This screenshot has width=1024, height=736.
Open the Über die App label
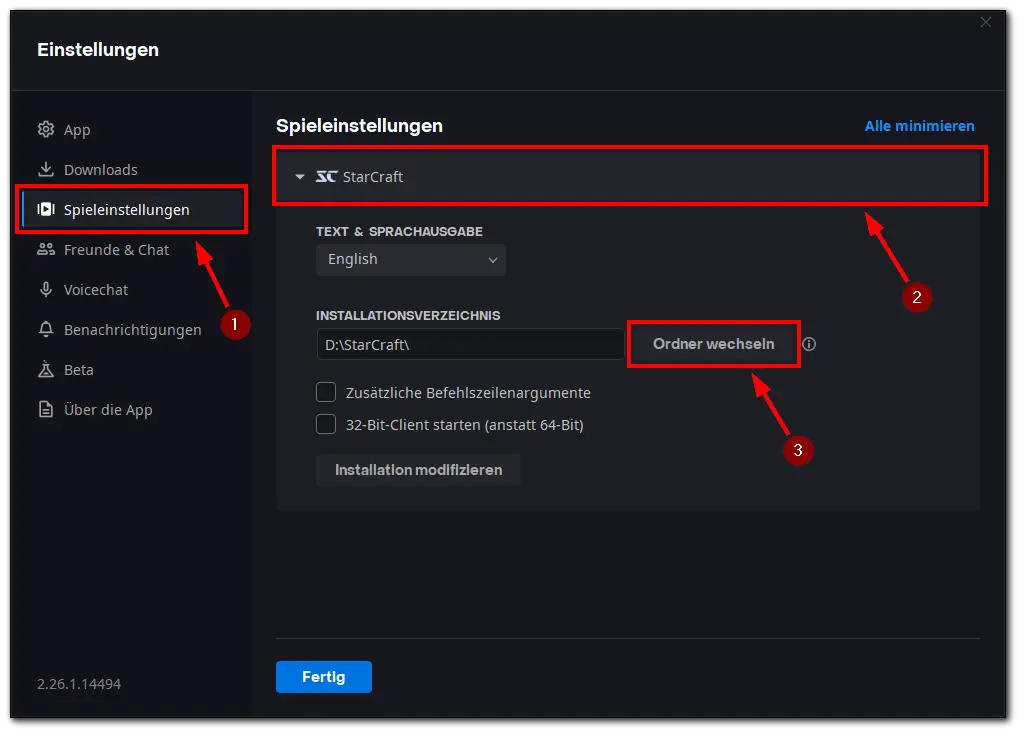pos(108,409)
